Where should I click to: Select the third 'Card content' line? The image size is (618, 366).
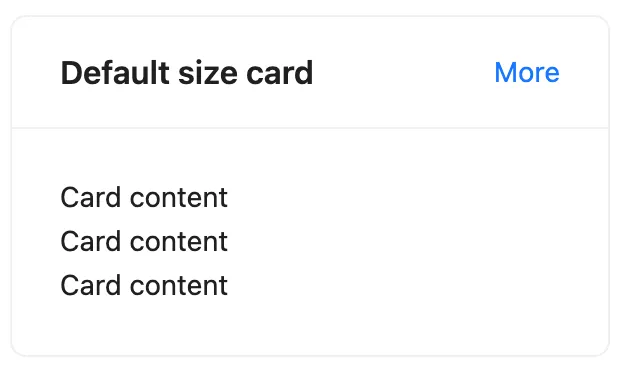coord(144,286)
